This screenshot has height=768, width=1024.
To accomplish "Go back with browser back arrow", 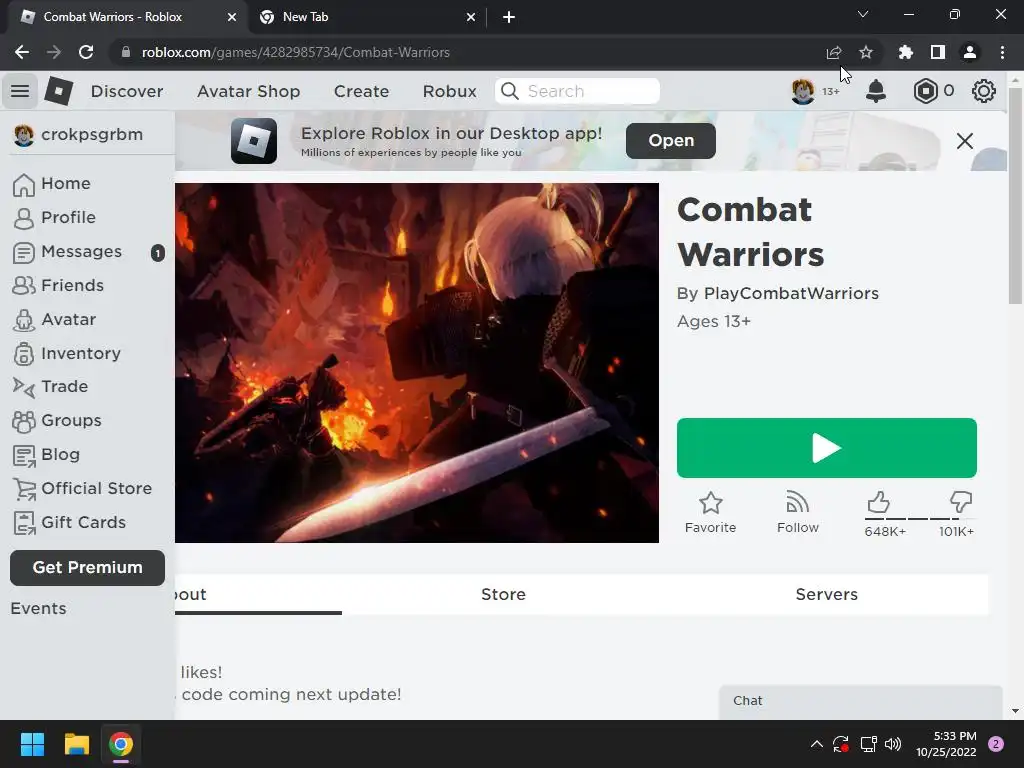I will 22,52.
